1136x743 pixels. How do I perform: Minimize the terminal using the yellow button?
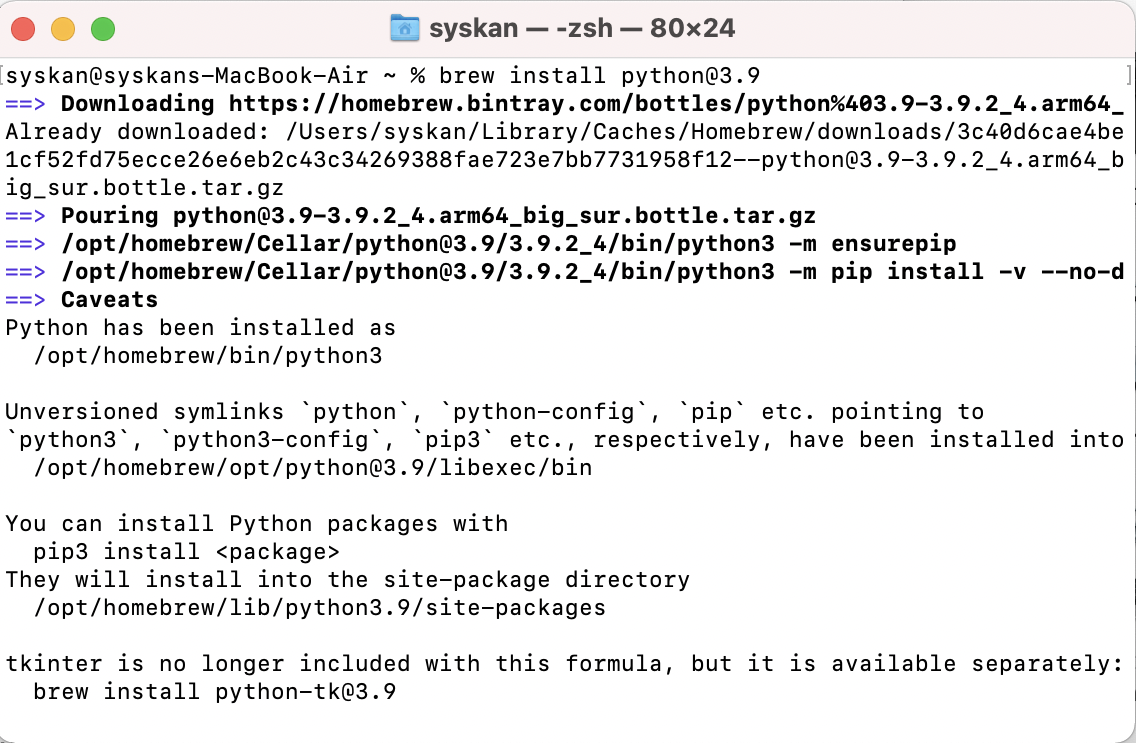coord(63,29)
